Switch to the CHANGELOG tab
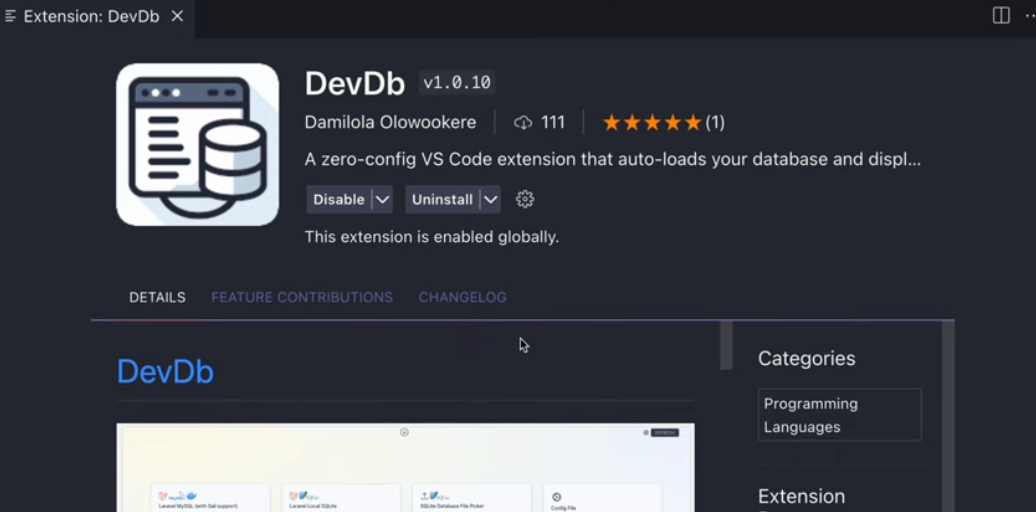This screenshot has width=1036, height=512. pyautogui.click(x=462, y=297)
